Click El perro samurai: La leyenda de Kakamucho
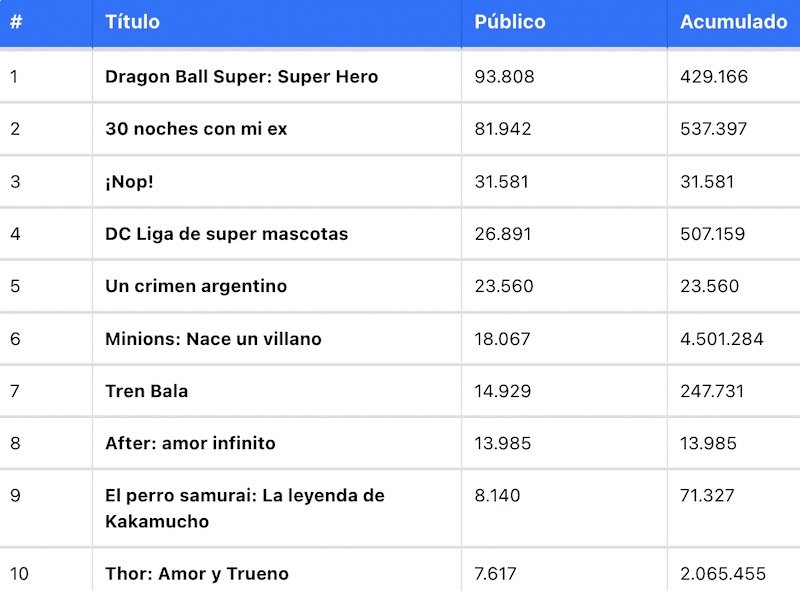Image resolution: width=800 pixels, height=591 pixels. [x=244, y=508]
